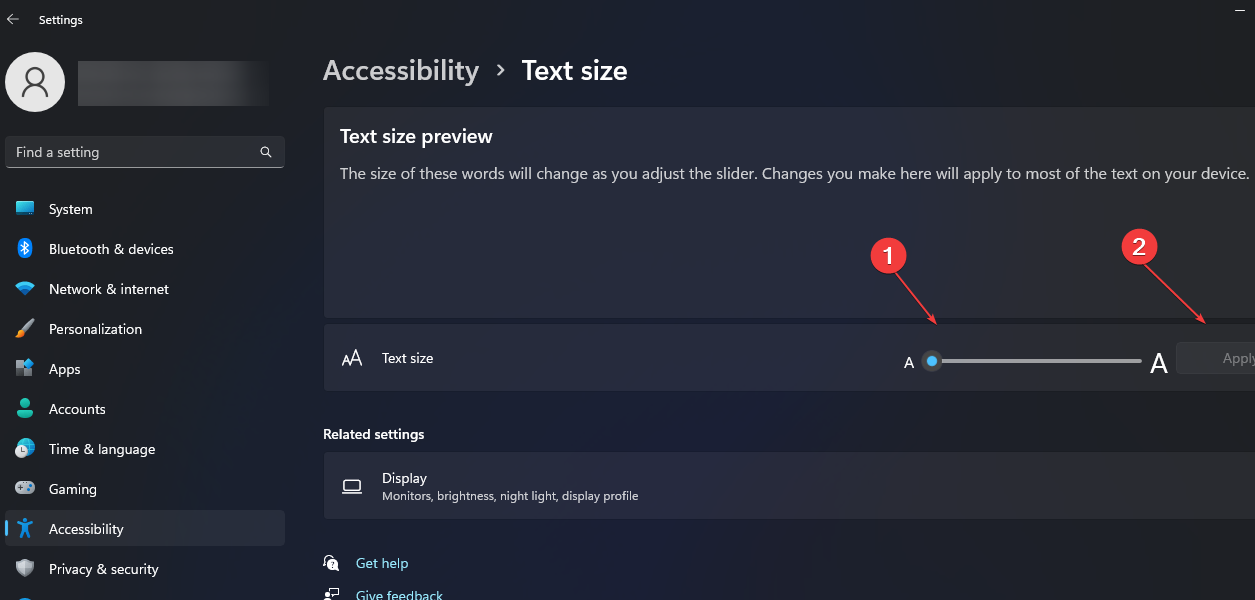This screenshot has height=600, width=1255.
Task: Select the Gaming controller icon
Action: pyautogui.click(x=25, y=489)
